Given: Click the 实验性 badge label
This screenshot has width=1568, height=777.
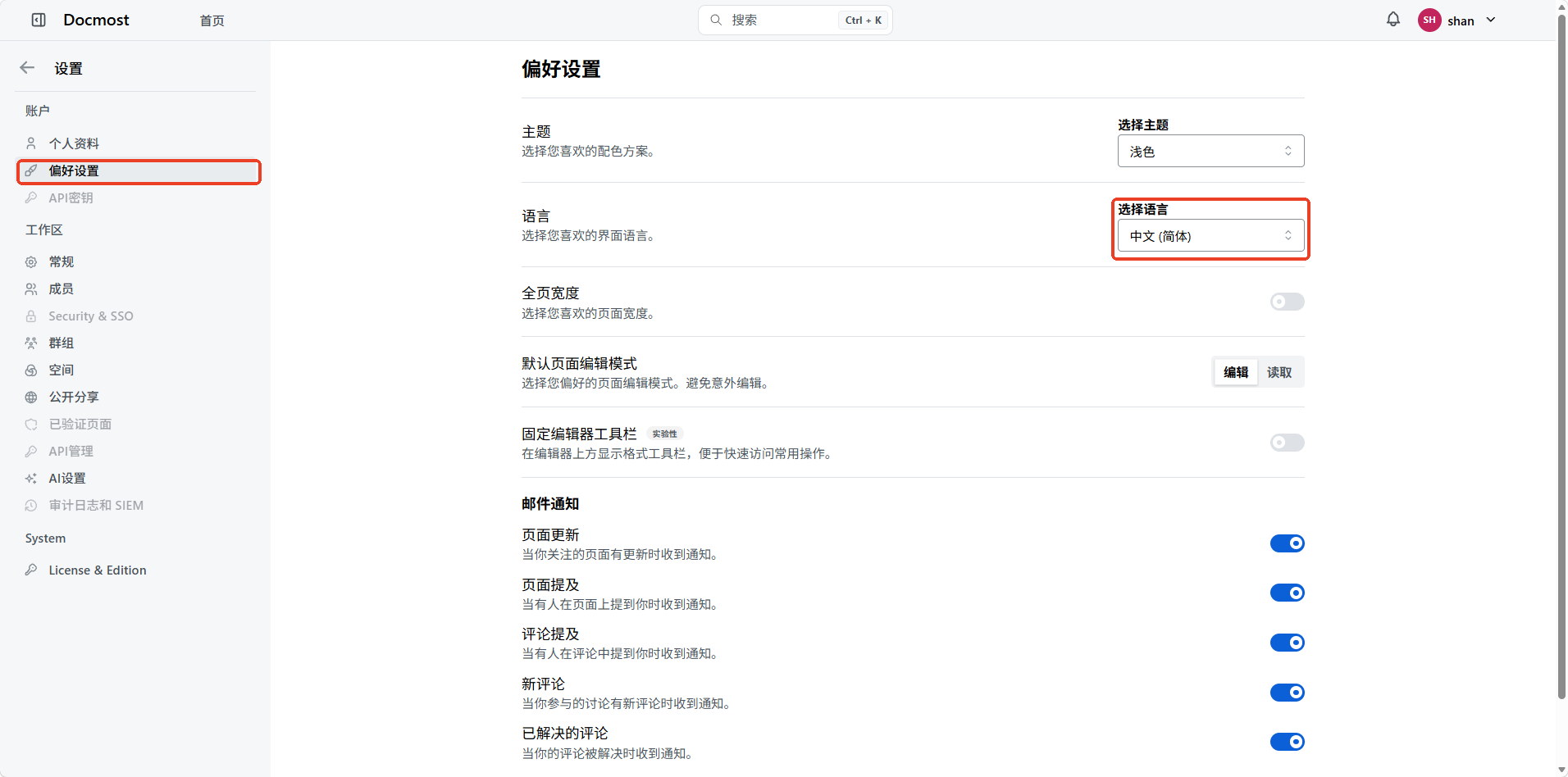Looking at the screenshot, I should coord(664,434).
